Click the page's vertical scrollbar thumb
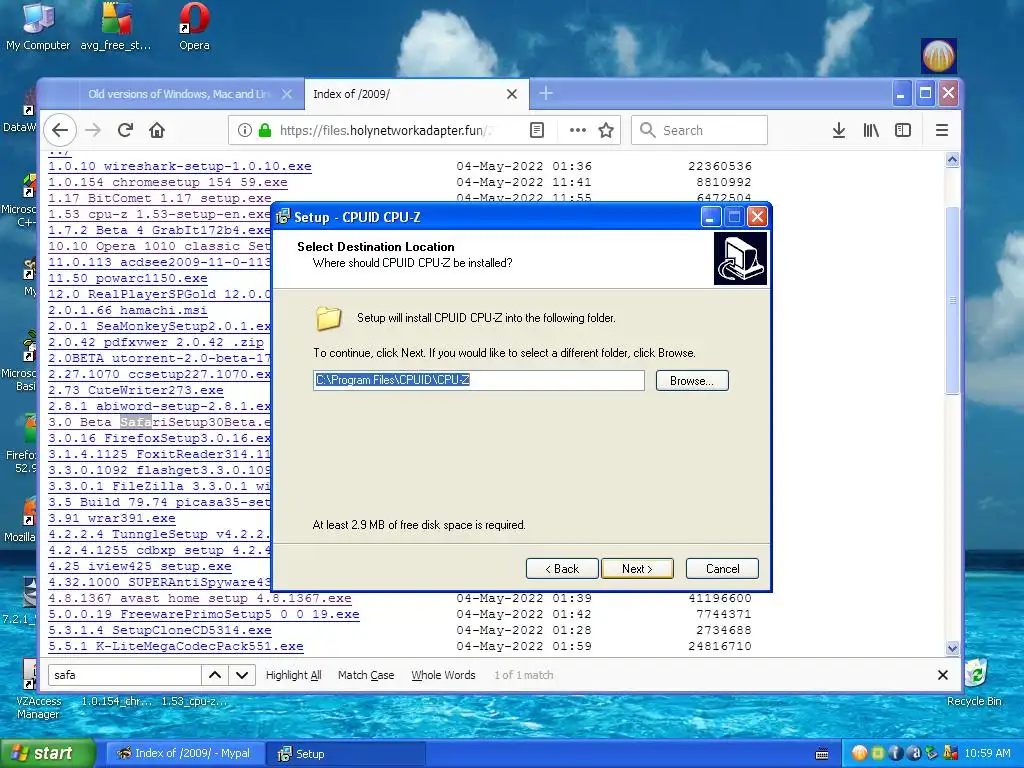This screenshot has height=768, width=1024. pos(952,300)
